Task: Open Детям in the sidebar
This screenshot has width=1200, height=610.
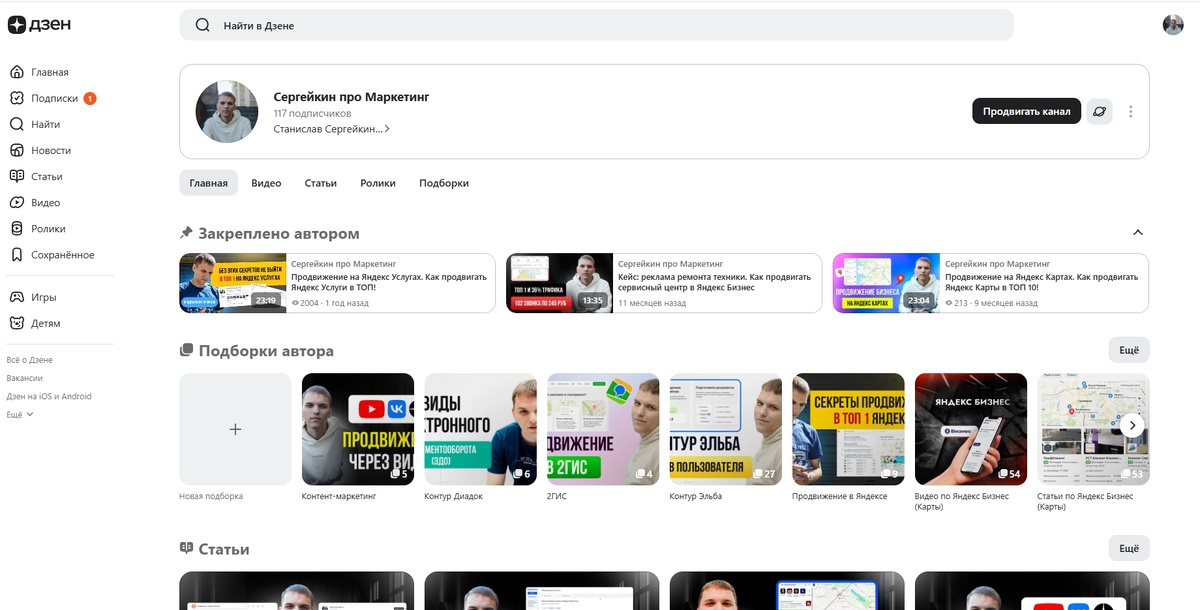Action: (35, 323)
